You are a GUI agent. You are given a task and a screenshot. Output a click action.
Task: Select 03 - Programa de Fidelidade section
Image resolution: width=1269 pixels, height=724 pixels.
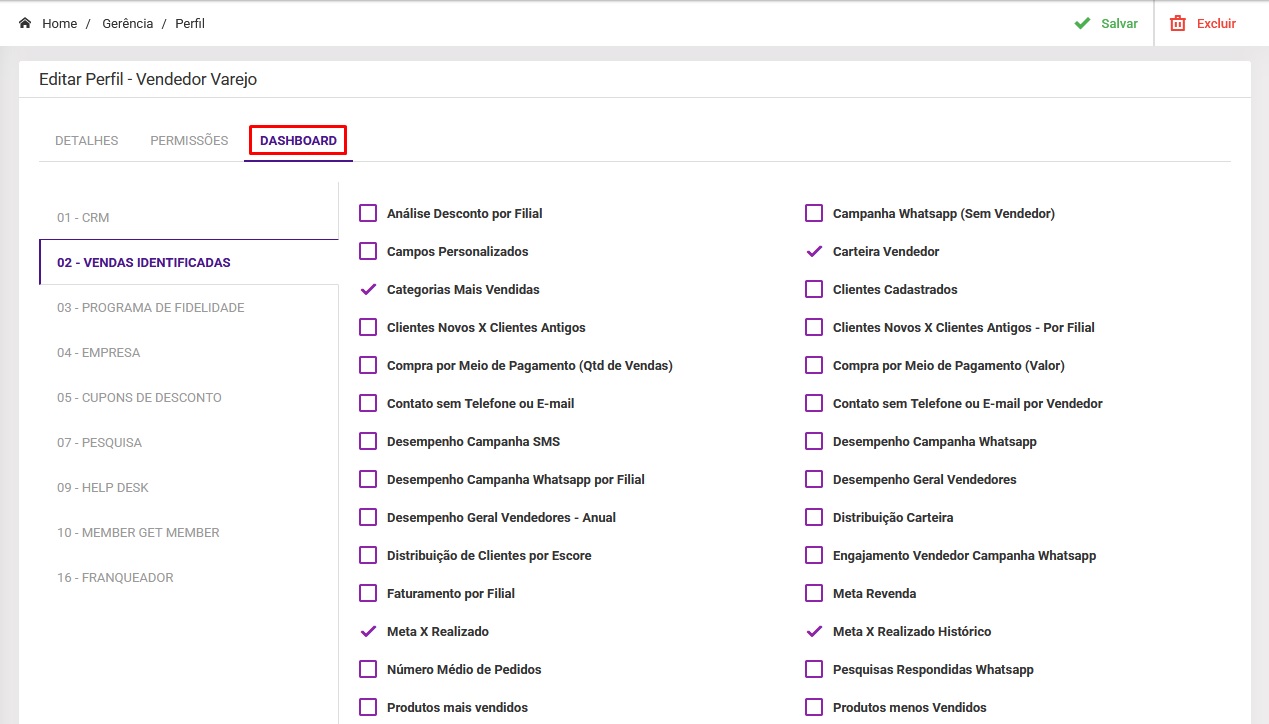[150, 308]
